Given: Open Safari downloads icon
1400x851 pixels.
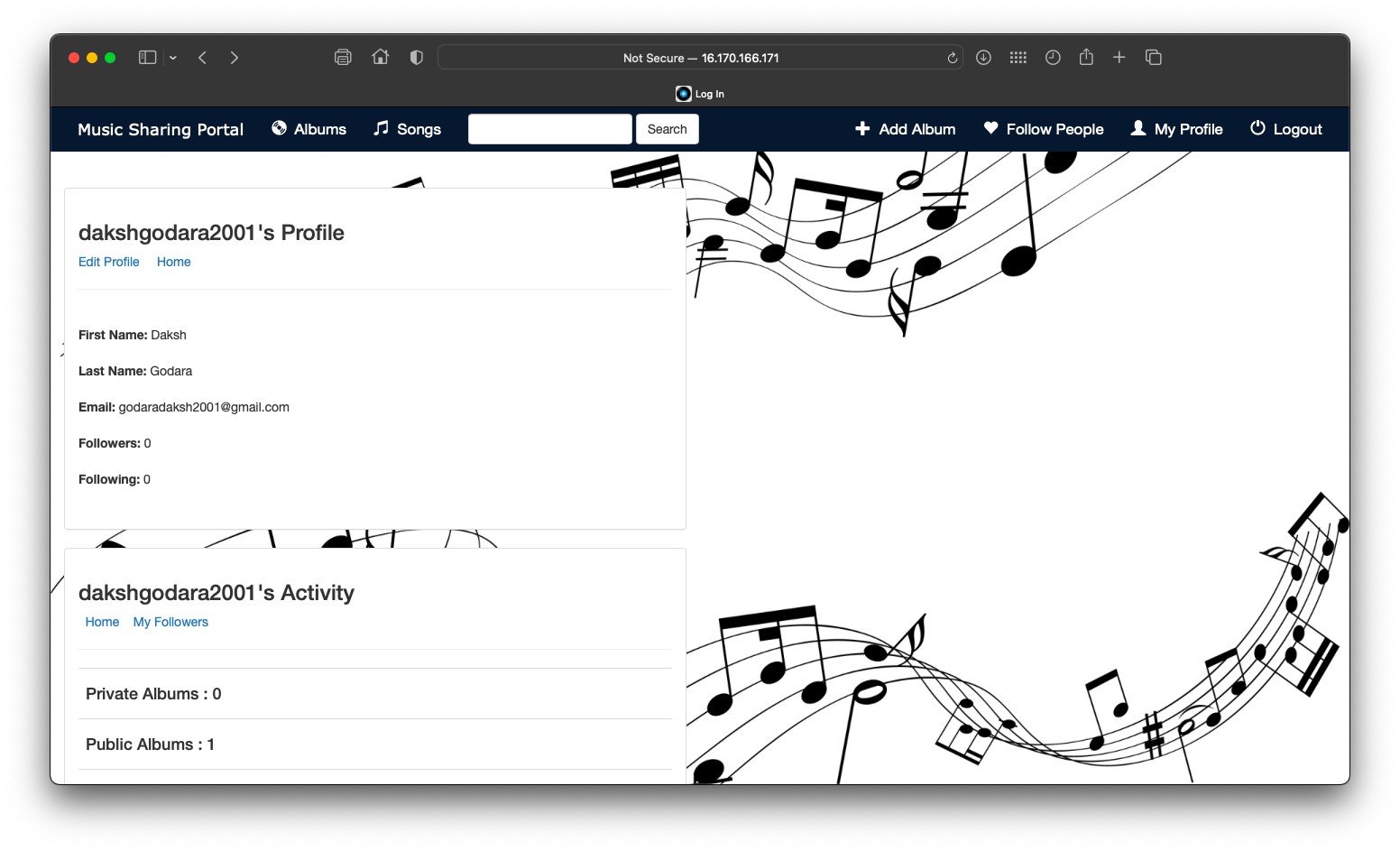Looking at the screenshot, I should click(x=982, y=57).
